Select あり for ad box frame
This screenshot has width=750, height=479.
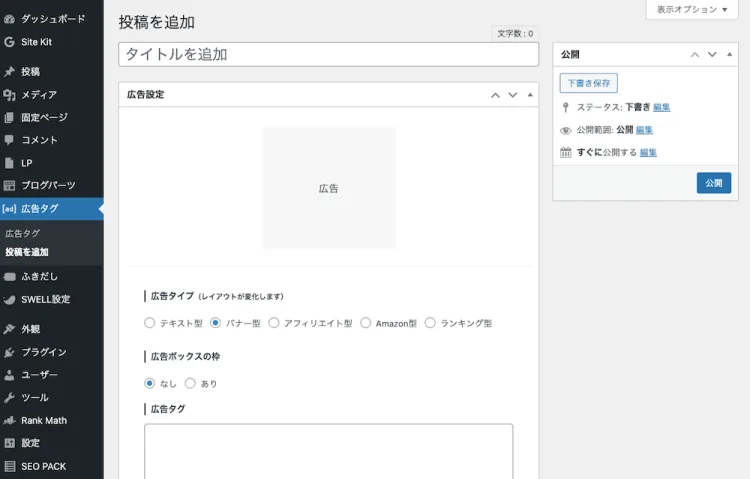coord(190,383)
